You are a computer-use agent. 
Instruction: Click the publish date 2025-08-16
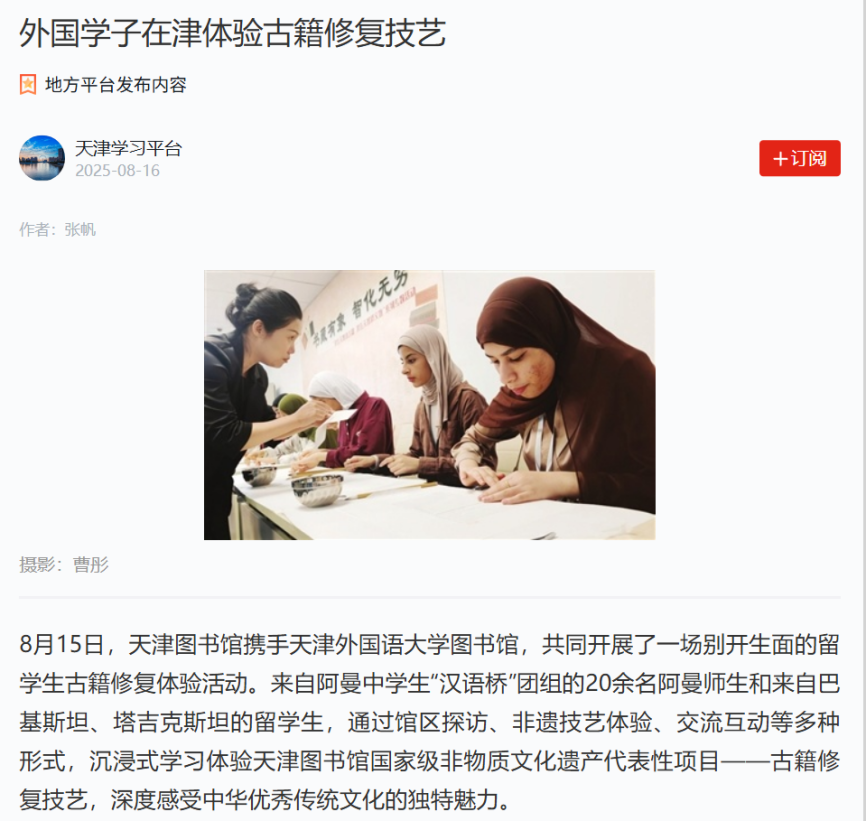click(x=117, y=171)
